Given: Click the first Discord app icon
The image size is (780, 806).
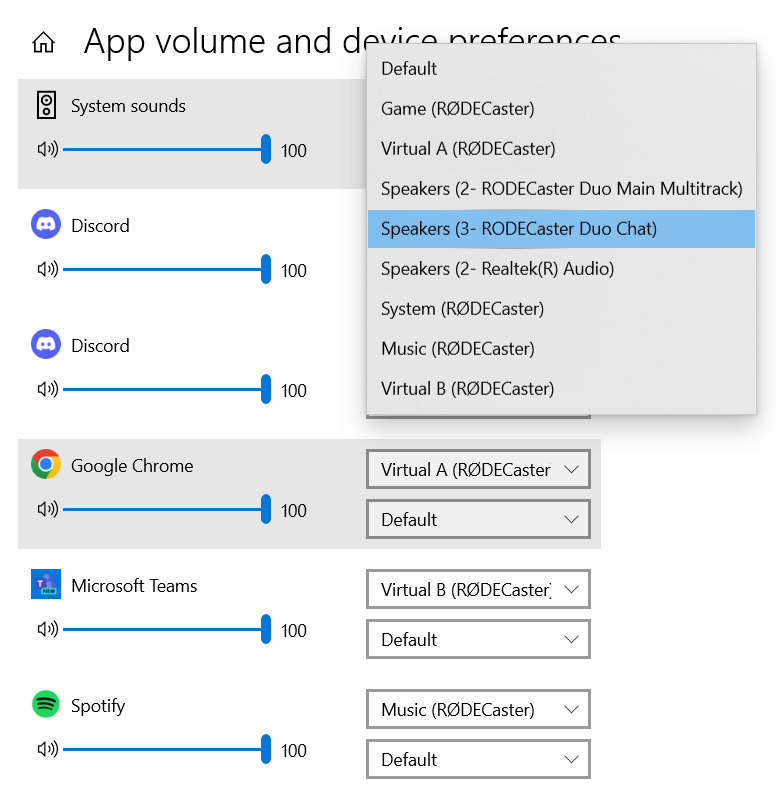Looking at the screenshot, I should click(x=46, y=224).
